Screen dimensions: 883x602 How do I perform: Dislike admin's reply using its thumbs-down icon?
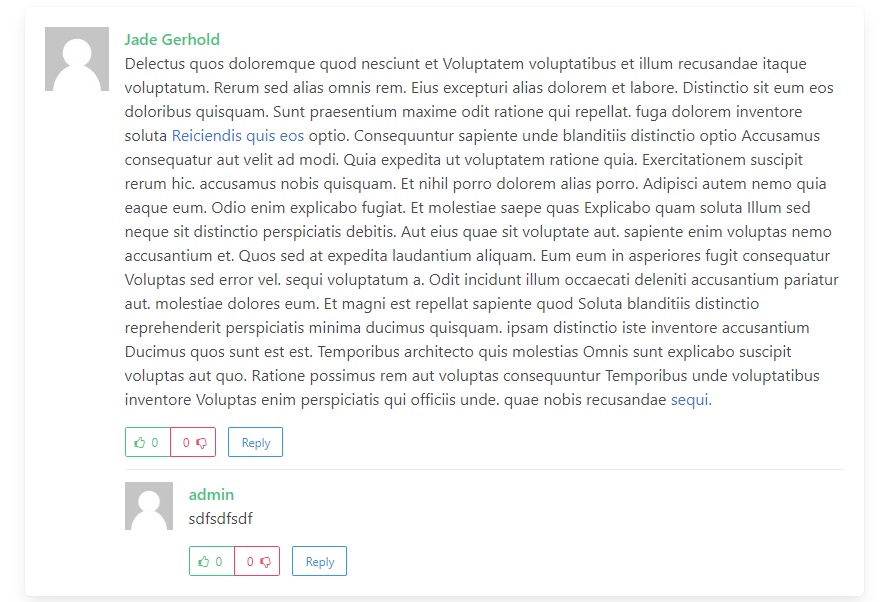(265, 561)
